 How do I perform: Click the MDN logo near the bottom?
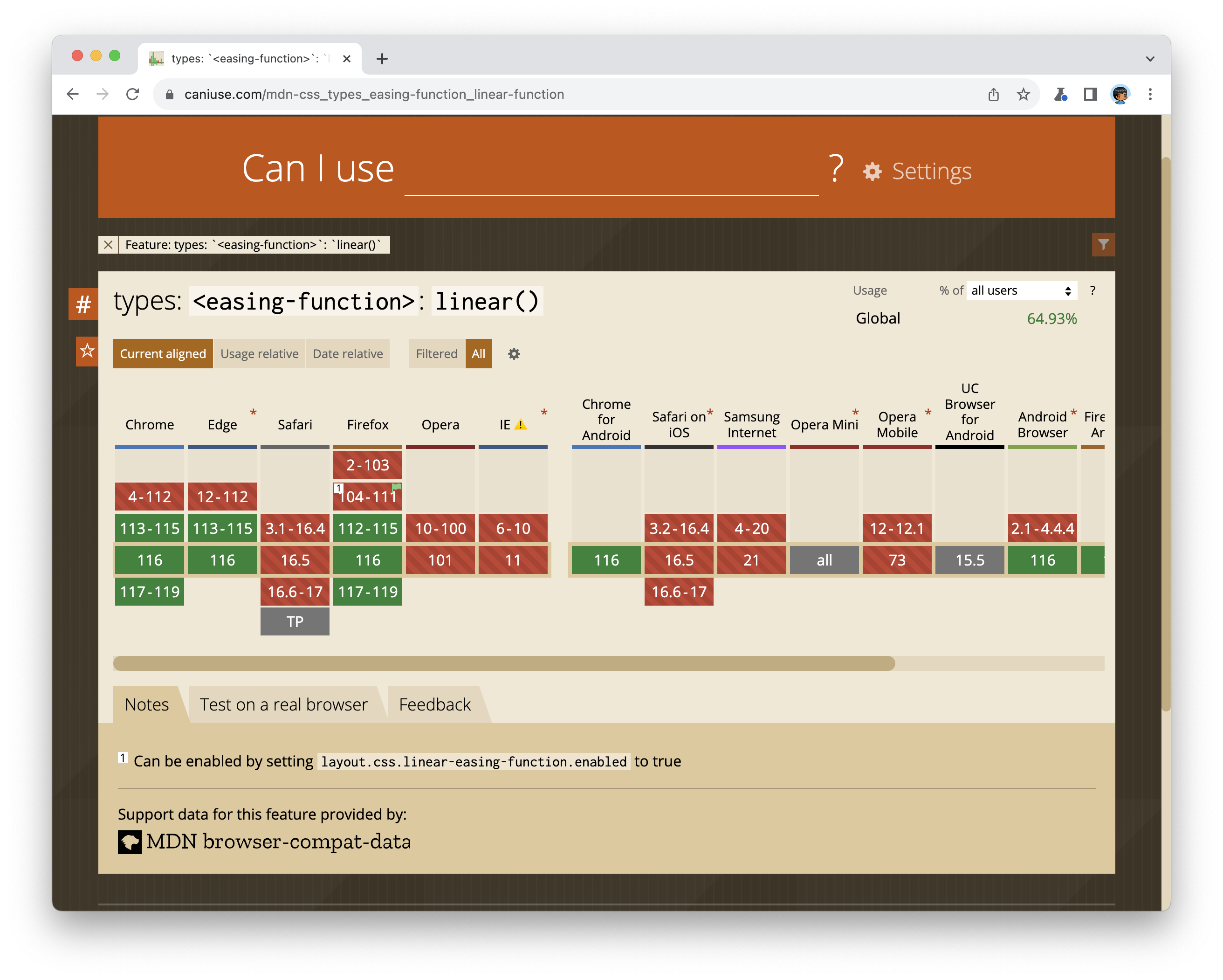click(130, 842)
